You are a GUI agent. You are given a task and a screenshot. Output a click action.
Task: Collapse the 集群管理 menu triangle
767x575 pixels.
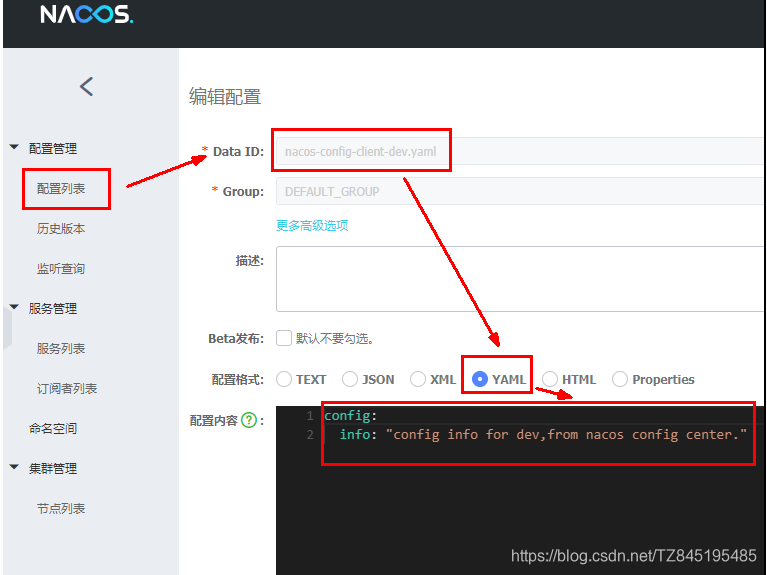[14, 467]
